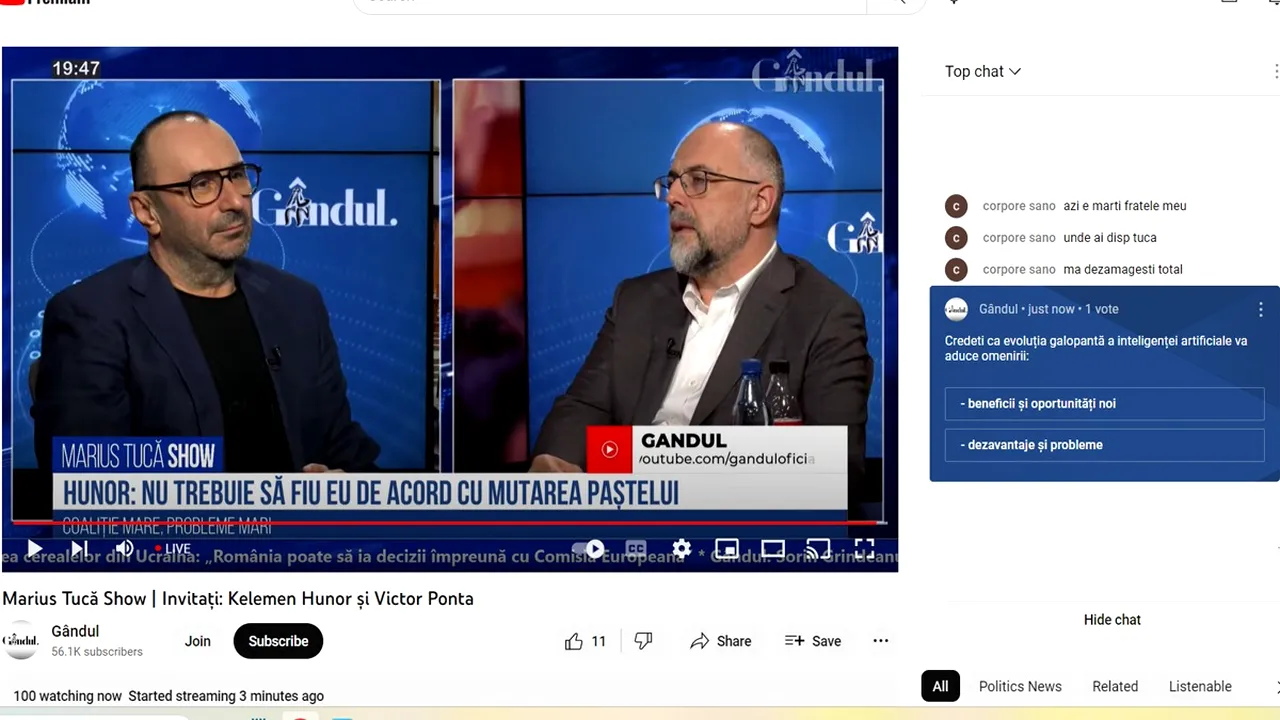
Task: Open miniplayer mode
Action: click(x=727, y=549)
